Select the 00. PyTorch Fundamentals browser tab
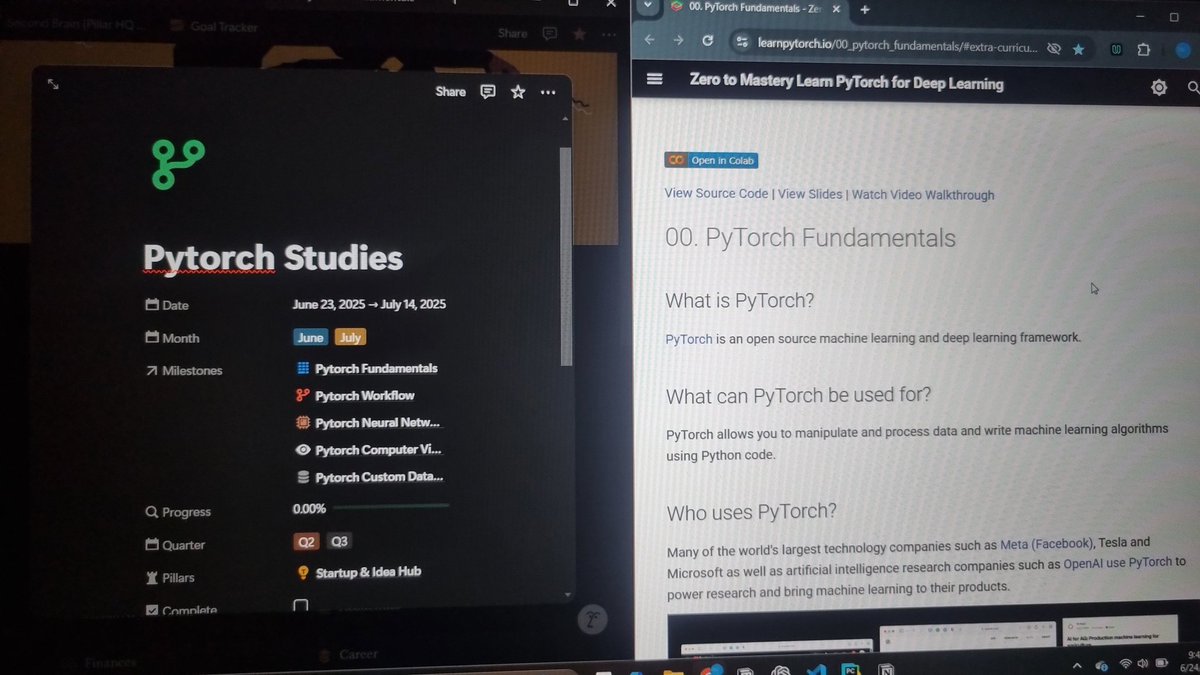The image size is (1200, 675). (754, 8)
